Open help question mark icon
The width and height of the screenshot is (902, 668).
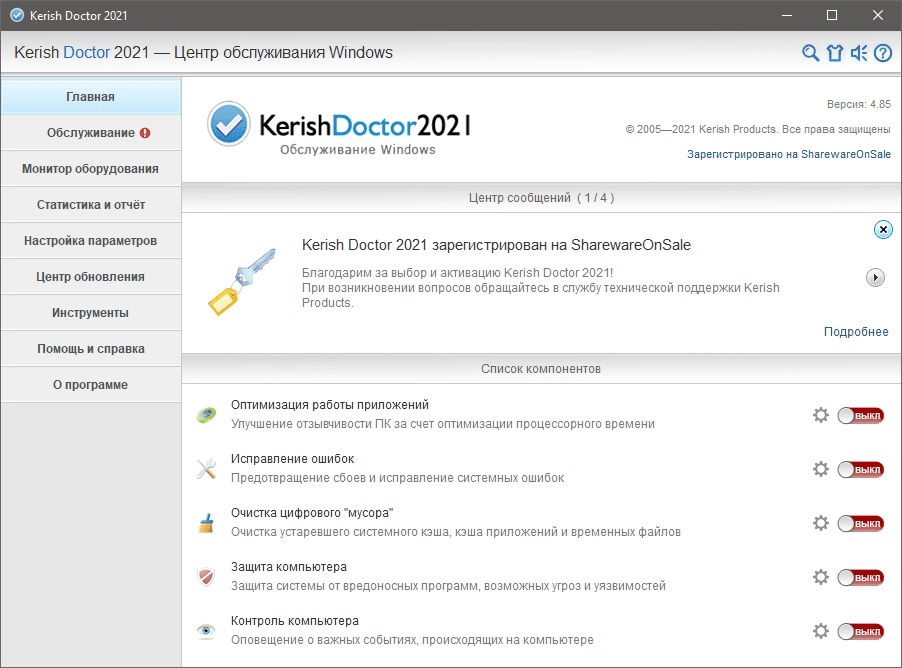[x=883, y=53]
